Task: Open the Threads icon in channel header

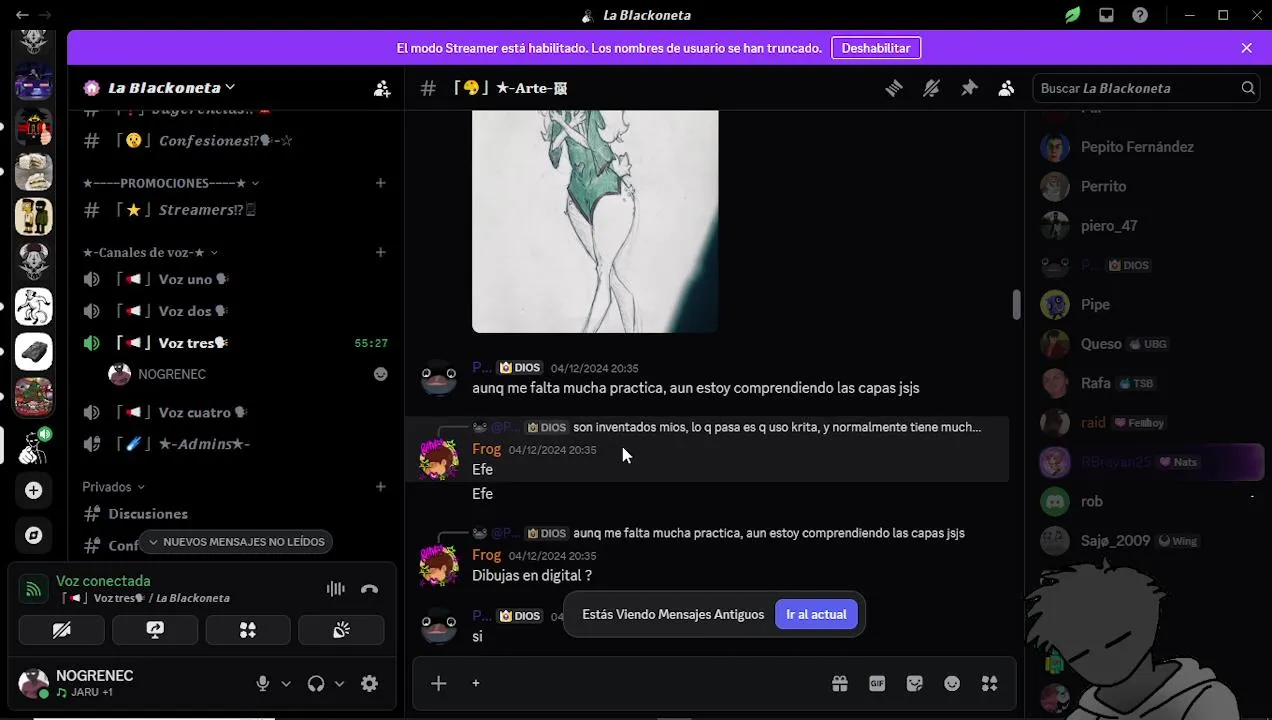Action: click(894, 88)
